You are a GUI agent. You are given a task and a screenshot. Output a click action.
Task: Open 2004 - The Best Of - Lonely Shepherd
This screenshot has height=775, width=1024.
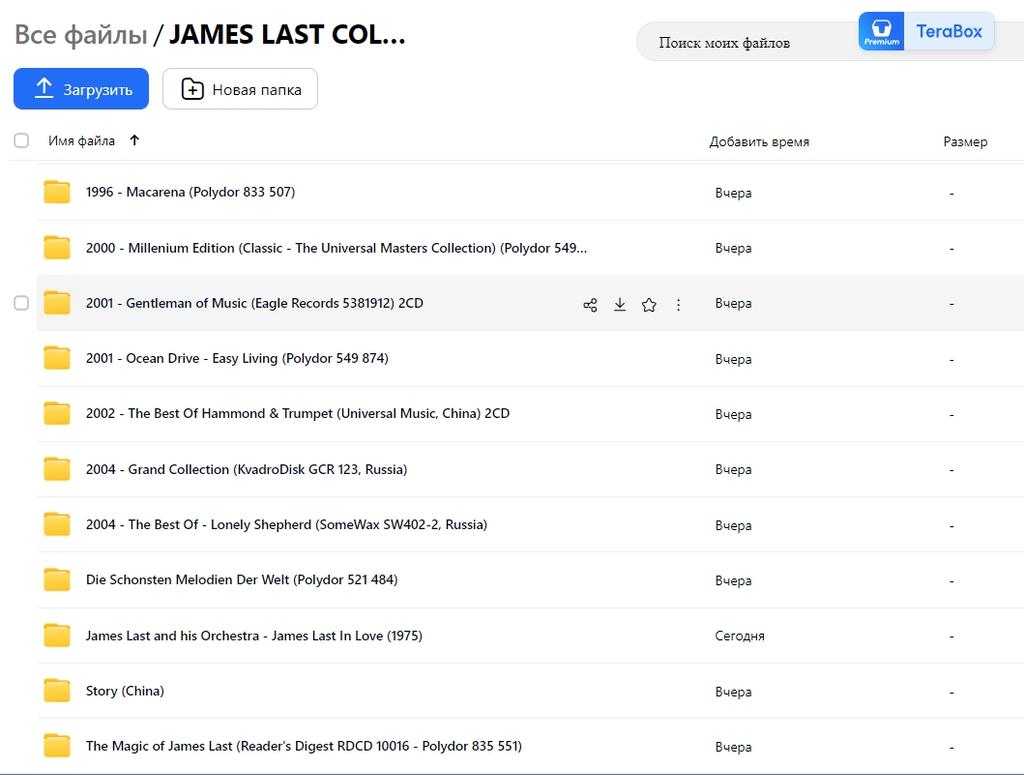tap(286, 524)
